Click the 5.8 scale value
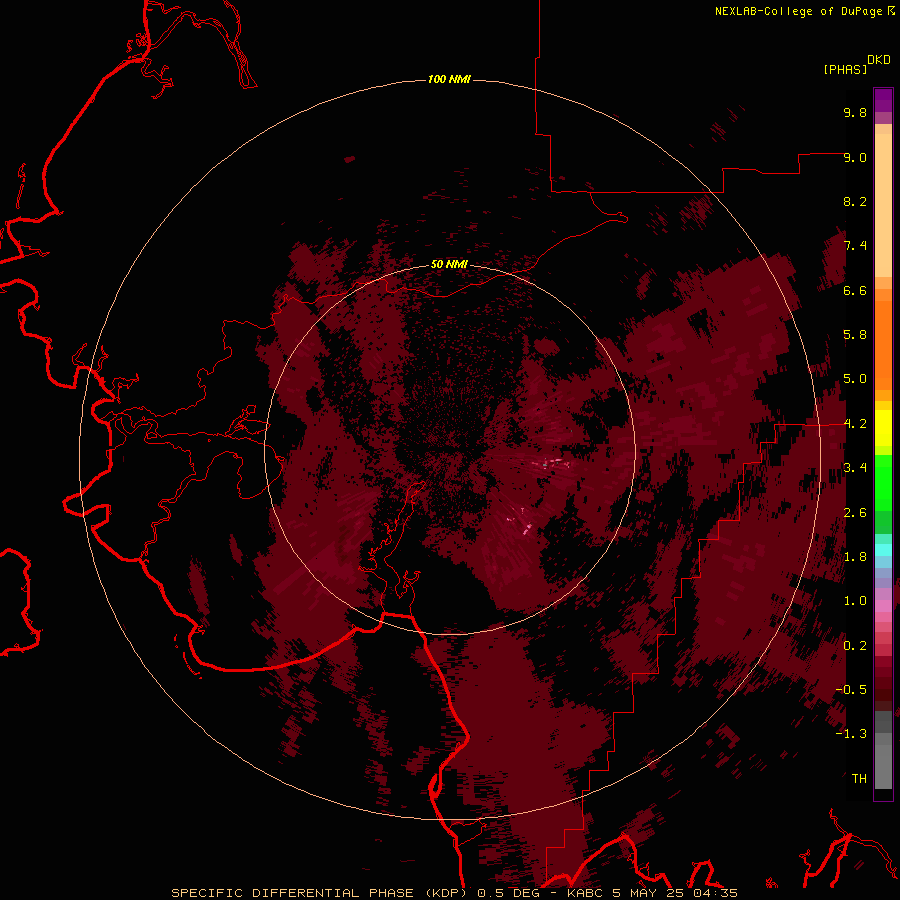 click(x=855, y=335)
